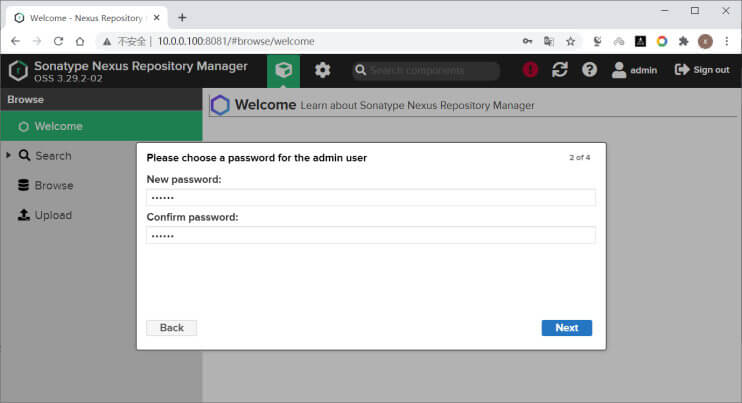Open a new browser tab
This screenshot has height=403, width=742.
pyautogui.click(x=182, y=18)
